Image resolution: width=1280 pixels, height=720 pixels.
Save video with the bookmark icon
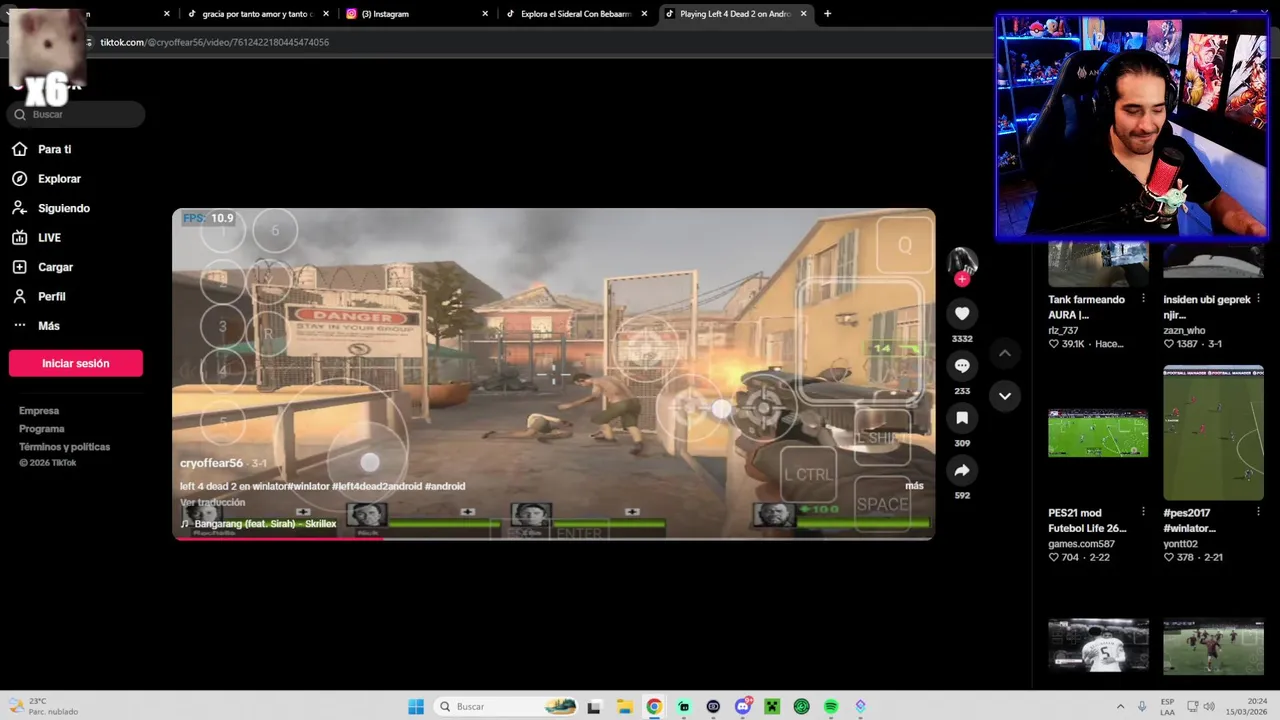point(962,418)
